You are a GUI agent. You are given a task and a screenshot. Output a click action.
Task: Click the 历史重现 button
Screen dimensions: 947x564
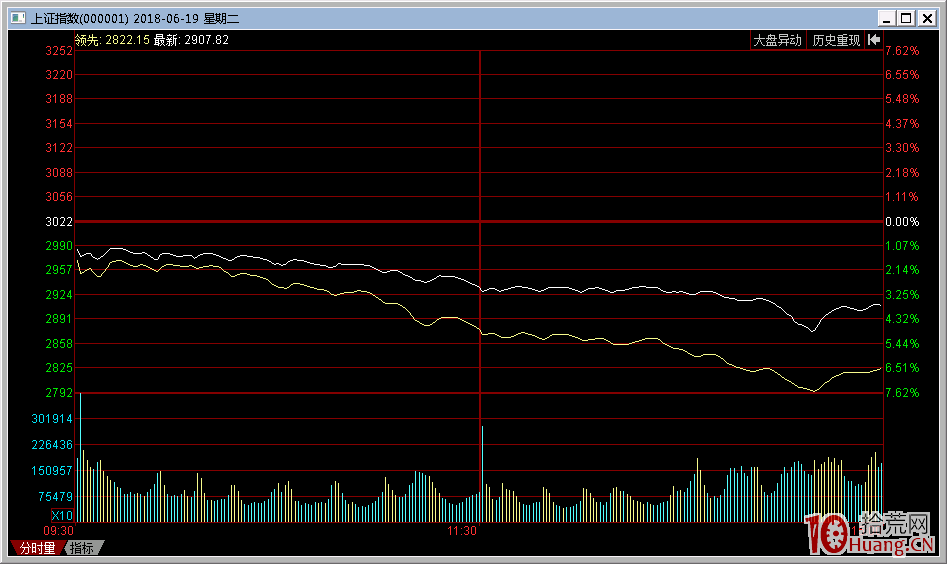836,40
